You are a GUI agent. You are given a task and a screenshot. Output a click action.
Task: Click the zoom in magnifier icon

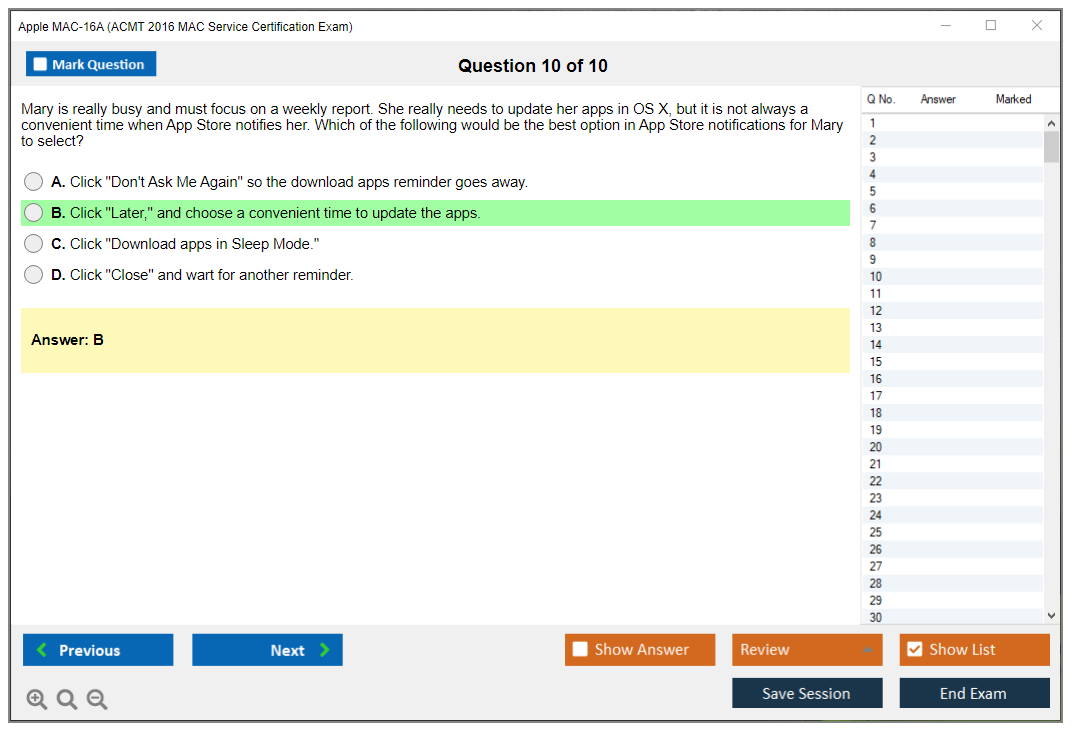click(x=37, y=700)
